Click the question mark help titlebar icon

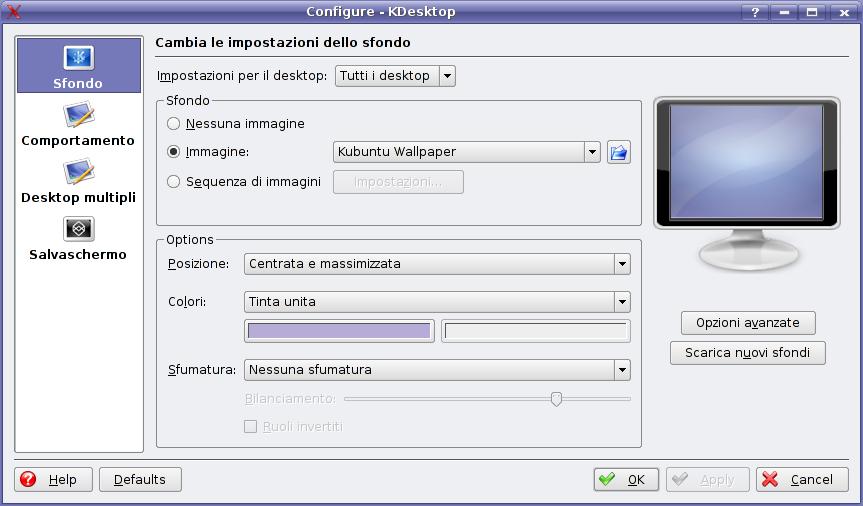pos(755,11)
